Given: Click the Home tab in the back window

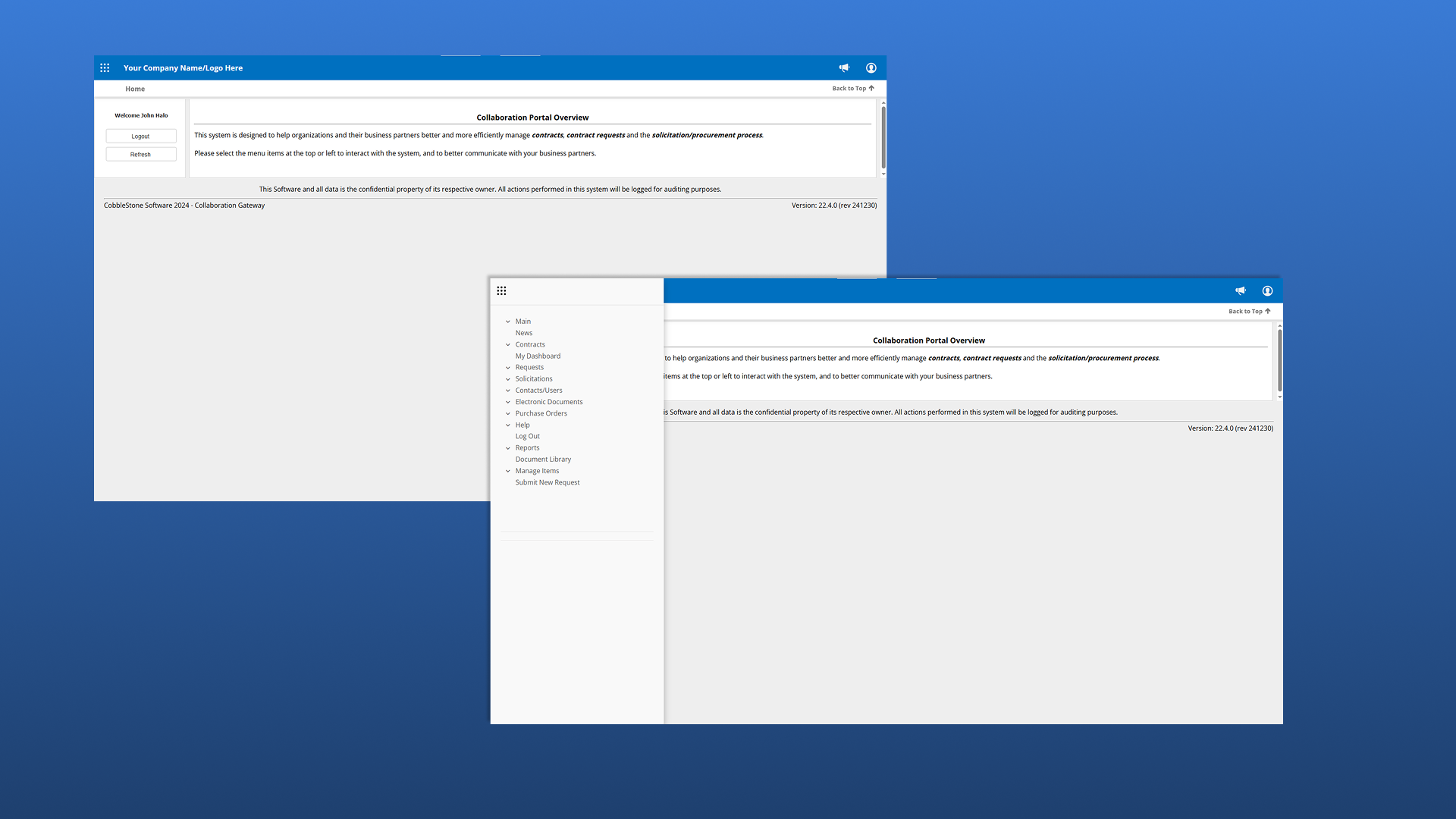Looking at the screenshot, I should 135,89.
